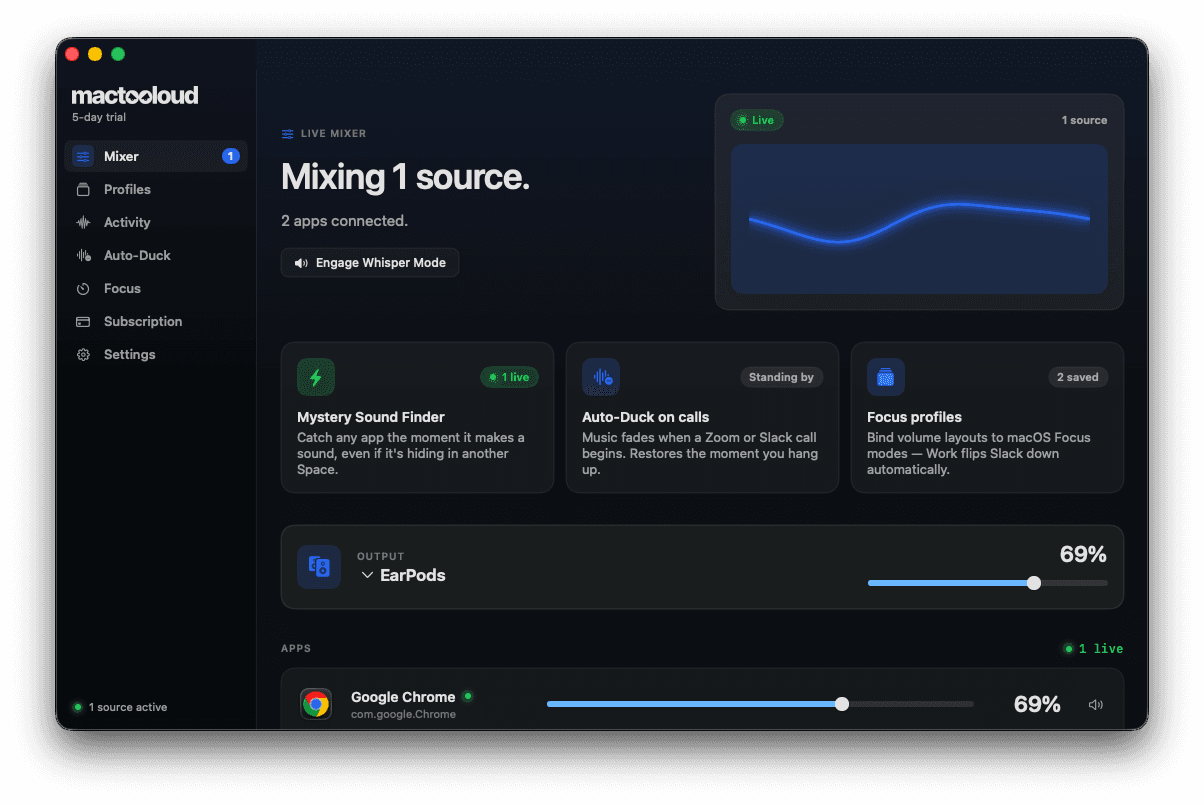The width and height of the screenshot is (1204, 804).
Task: Click the com.google.Chrome bundle identifier
Action: point(403,714)
